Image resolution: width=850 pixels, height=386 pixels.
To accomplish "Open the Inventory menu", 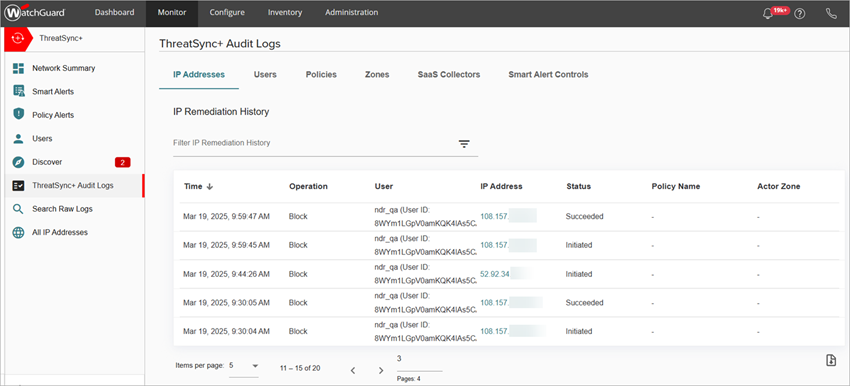I will point(285,12).
